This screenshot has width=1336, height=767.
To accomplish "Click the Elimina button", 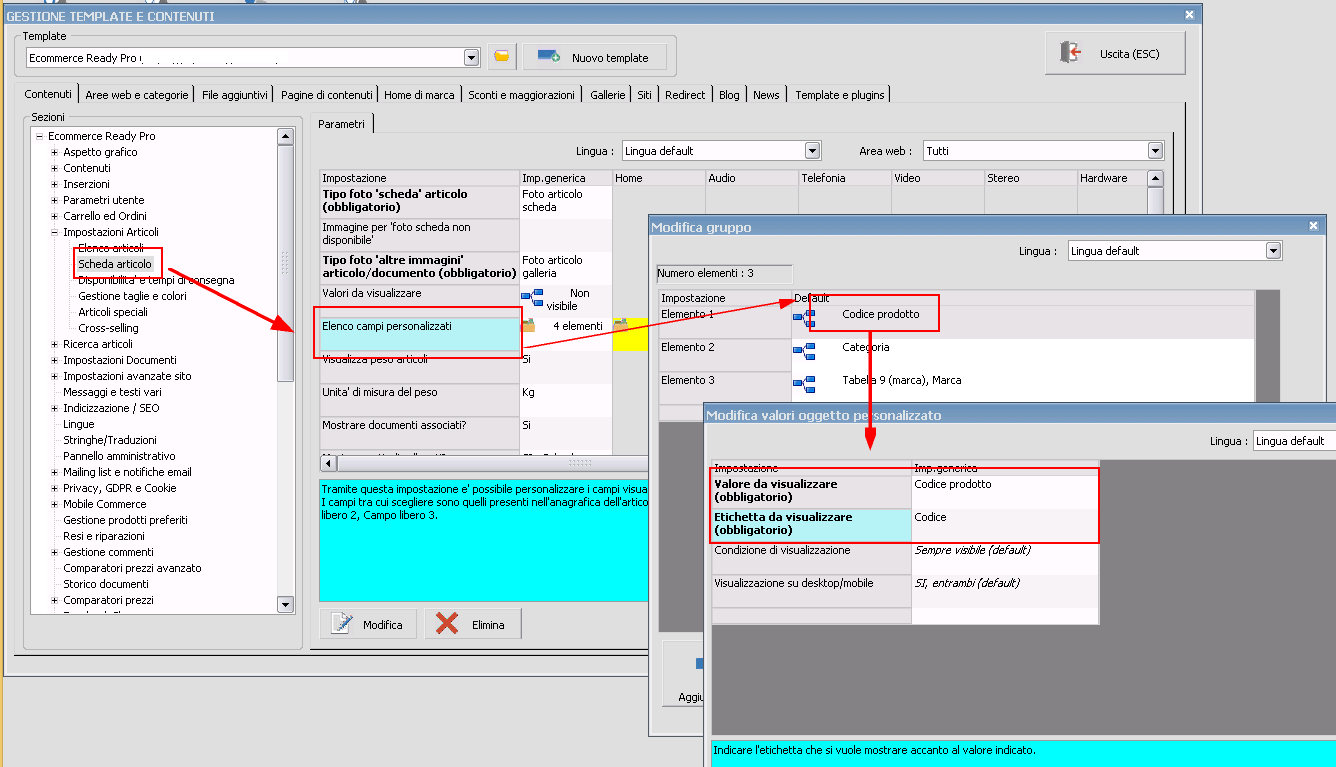I will click(x=473, y=624).
